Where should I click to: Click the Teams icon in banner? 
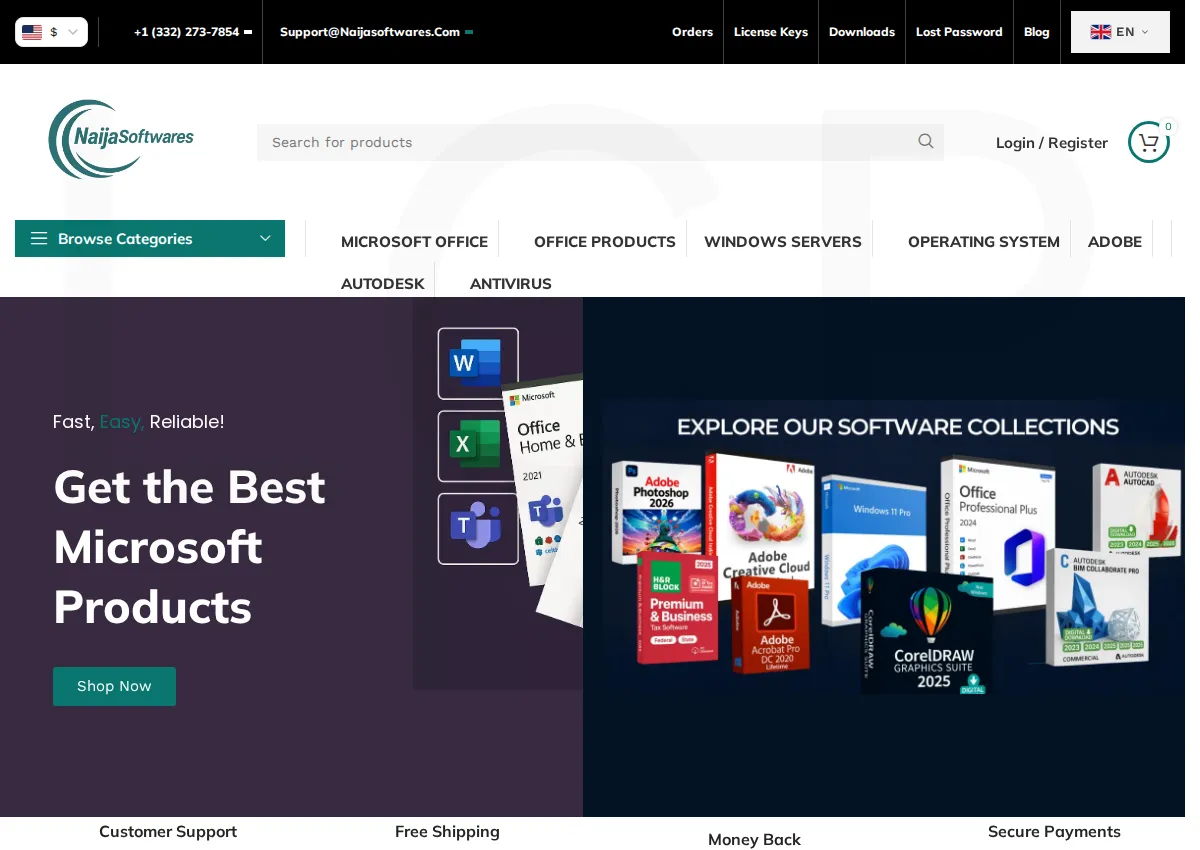478,528
